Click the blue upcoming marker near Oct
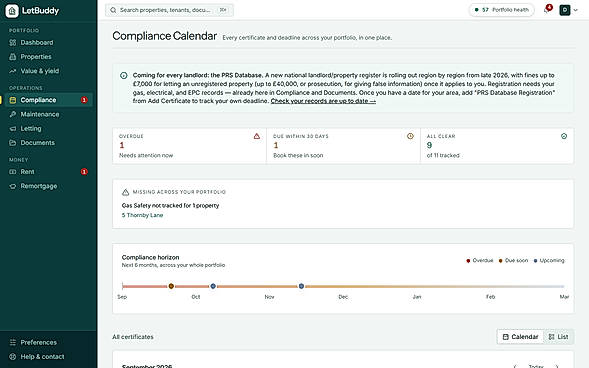589x368 pixels. point(213,286)
